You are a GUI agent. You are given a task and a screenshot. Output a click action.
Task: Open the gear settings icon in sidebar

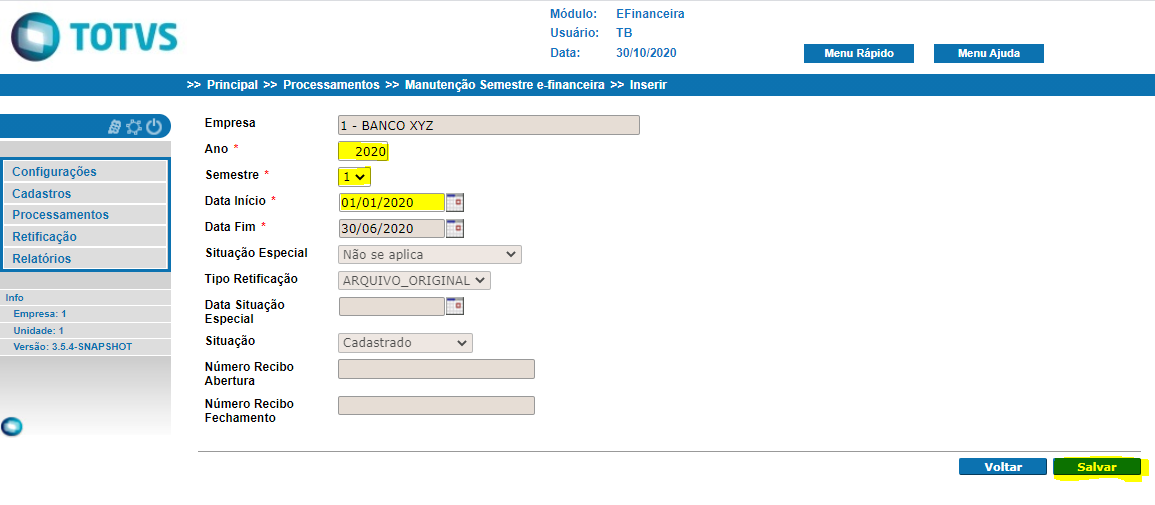134,127
